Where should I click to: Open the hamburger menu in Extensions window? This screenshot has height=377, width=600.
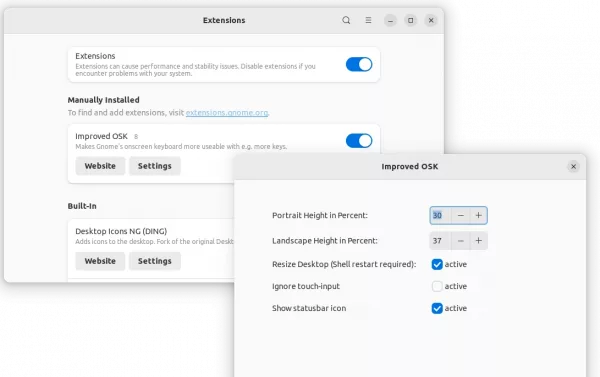click(x=368, y=20)
